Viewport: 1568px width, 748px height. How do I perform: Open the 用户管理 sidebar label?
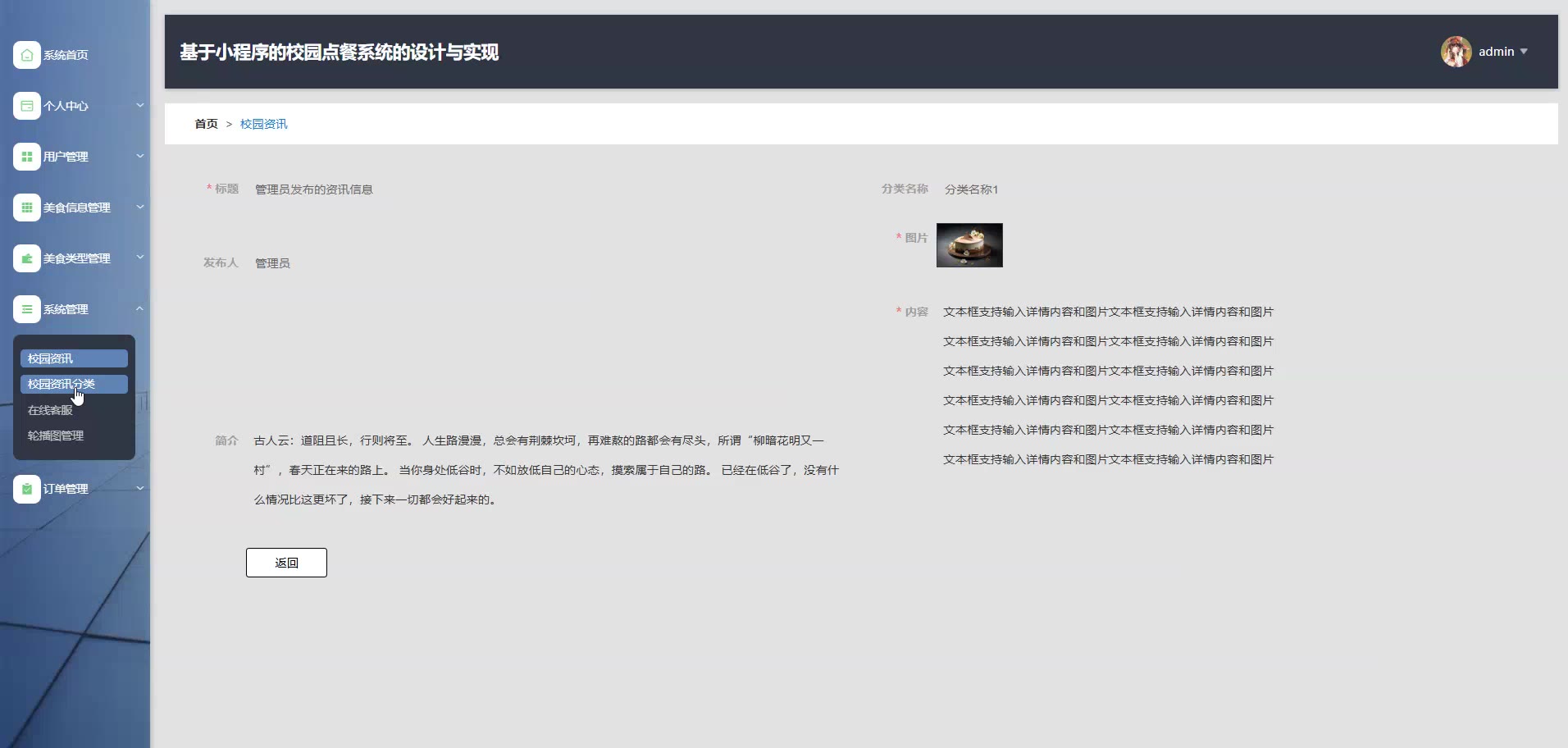(66, 157)
